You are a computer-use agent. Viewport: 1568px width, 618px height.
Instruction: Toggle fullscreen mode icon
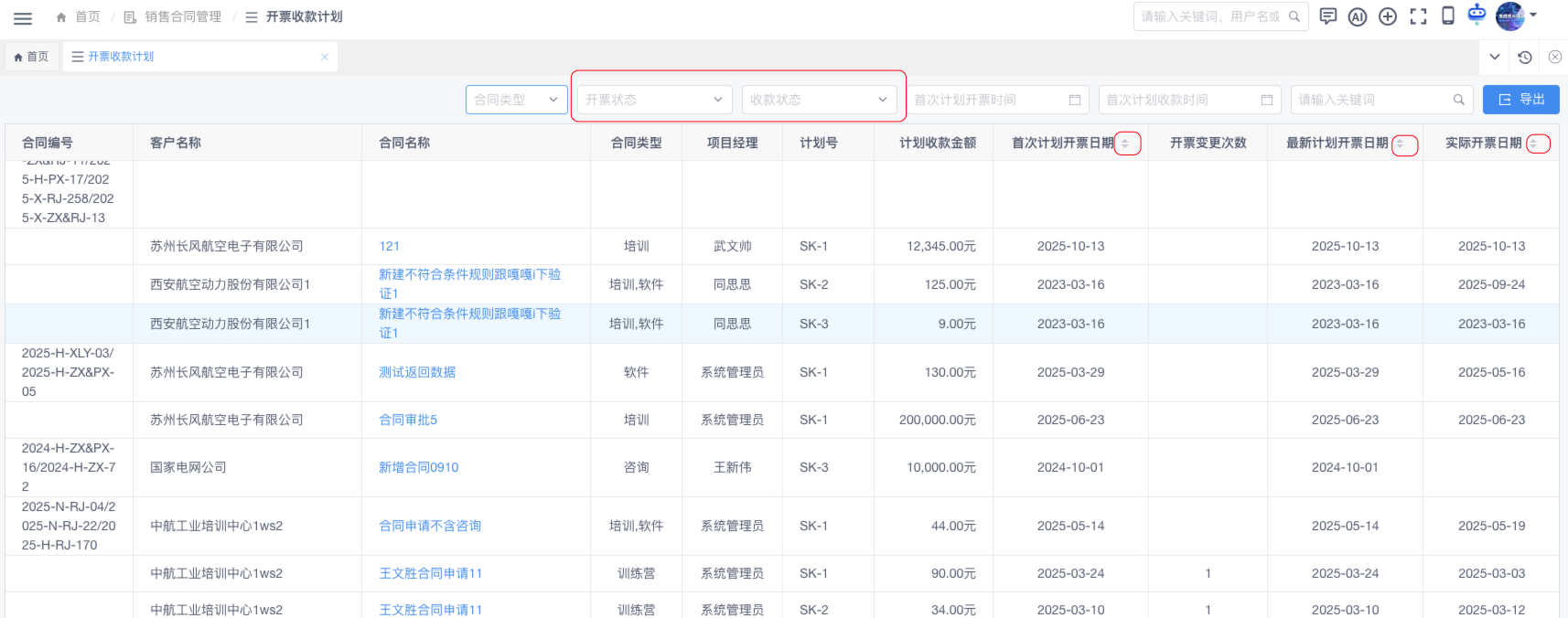[x=1418, y=16]
